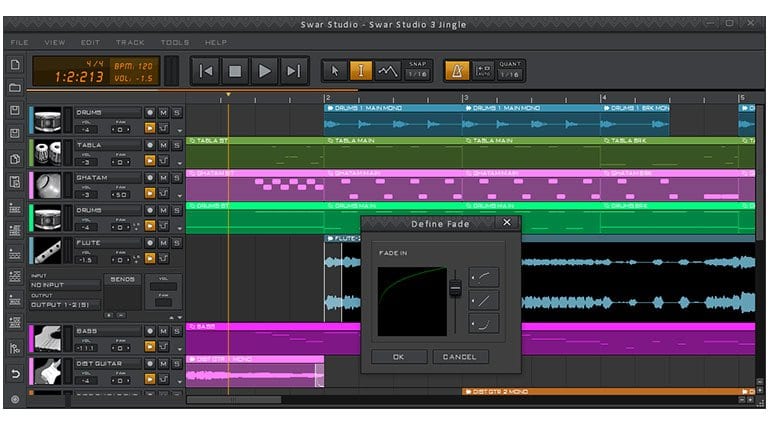Close the Define Fade dialog with X
This screenshot has height=425, width=770.
pyautogui.click(x=507, y=223)
